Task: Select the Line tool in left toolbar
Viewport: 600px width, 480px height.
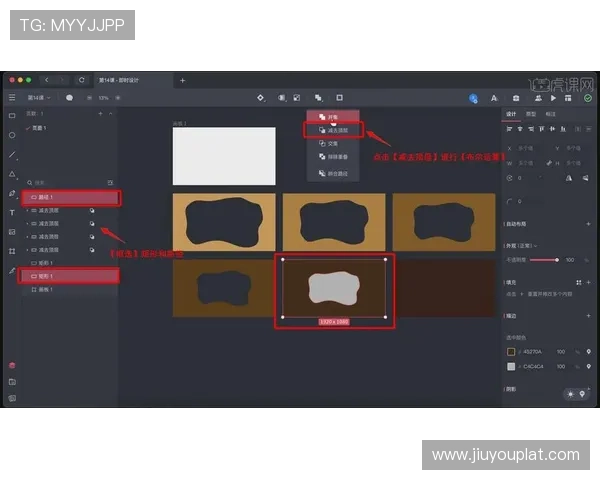Action: (x=12, y=155)
